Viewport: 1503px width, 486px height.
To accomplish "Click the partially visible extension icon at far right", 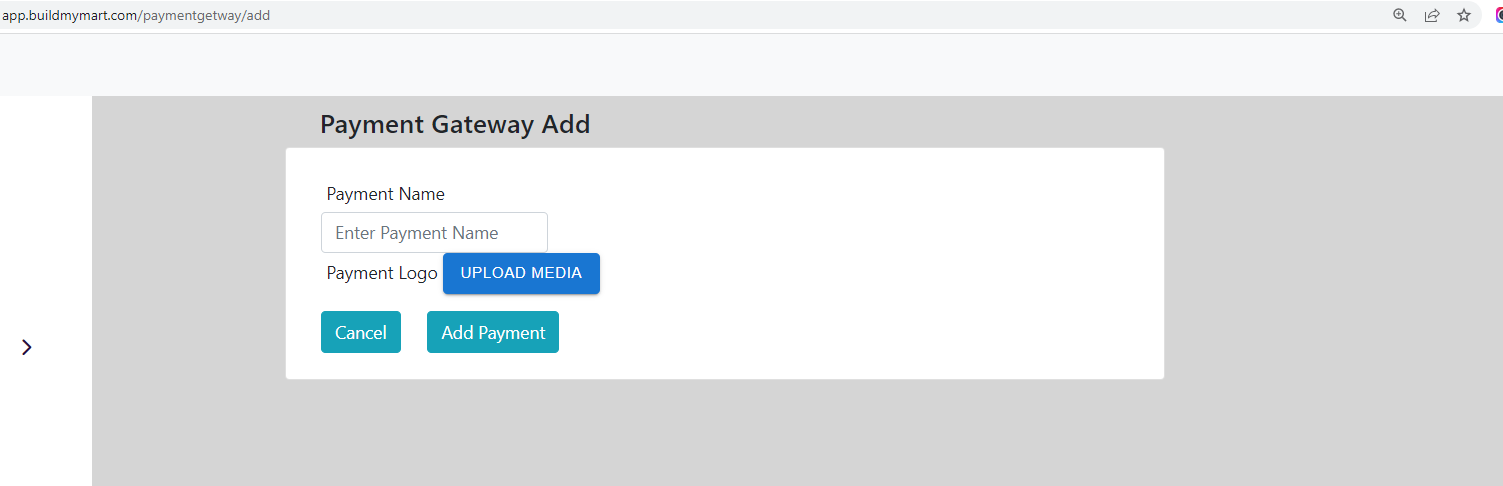I will click(x=1499, y=15).
